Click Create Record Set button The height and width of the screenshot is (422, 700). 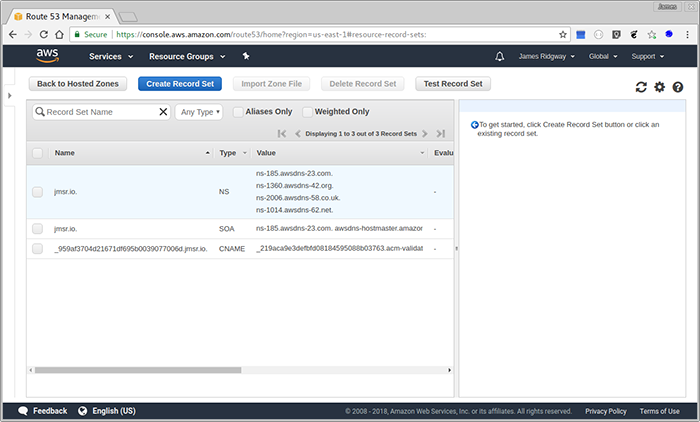pyautogui.click(x=180, y=84)
